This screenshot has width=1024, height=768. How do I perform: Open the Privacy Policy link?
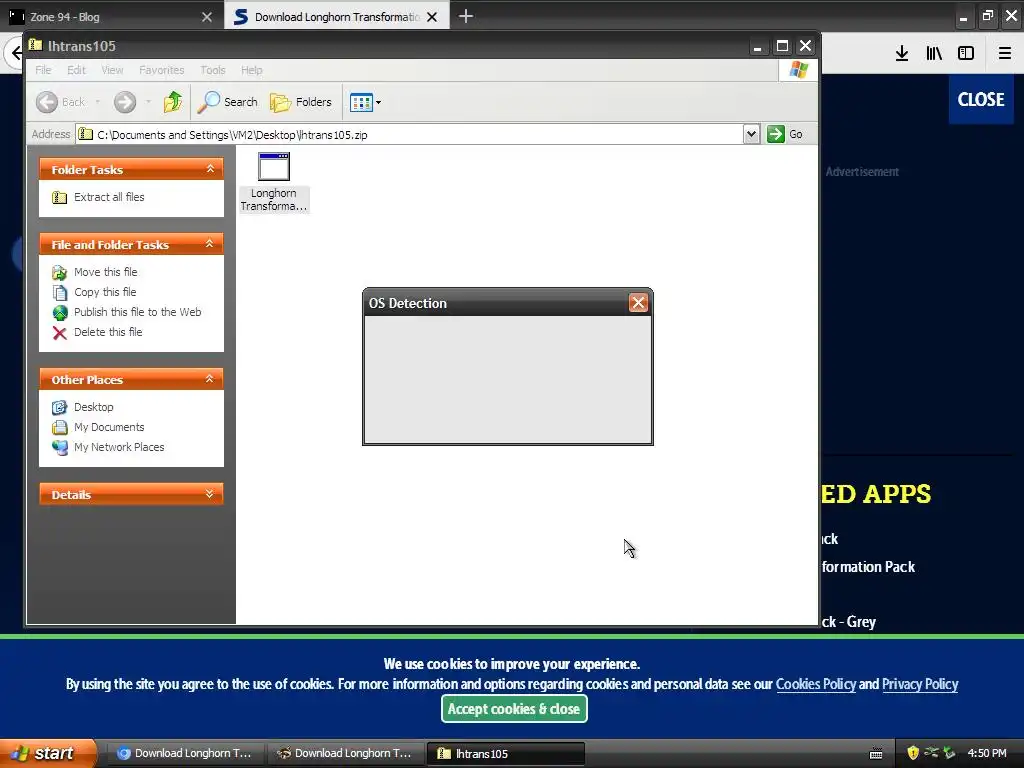pyautogui.click(x=920, y=684)
